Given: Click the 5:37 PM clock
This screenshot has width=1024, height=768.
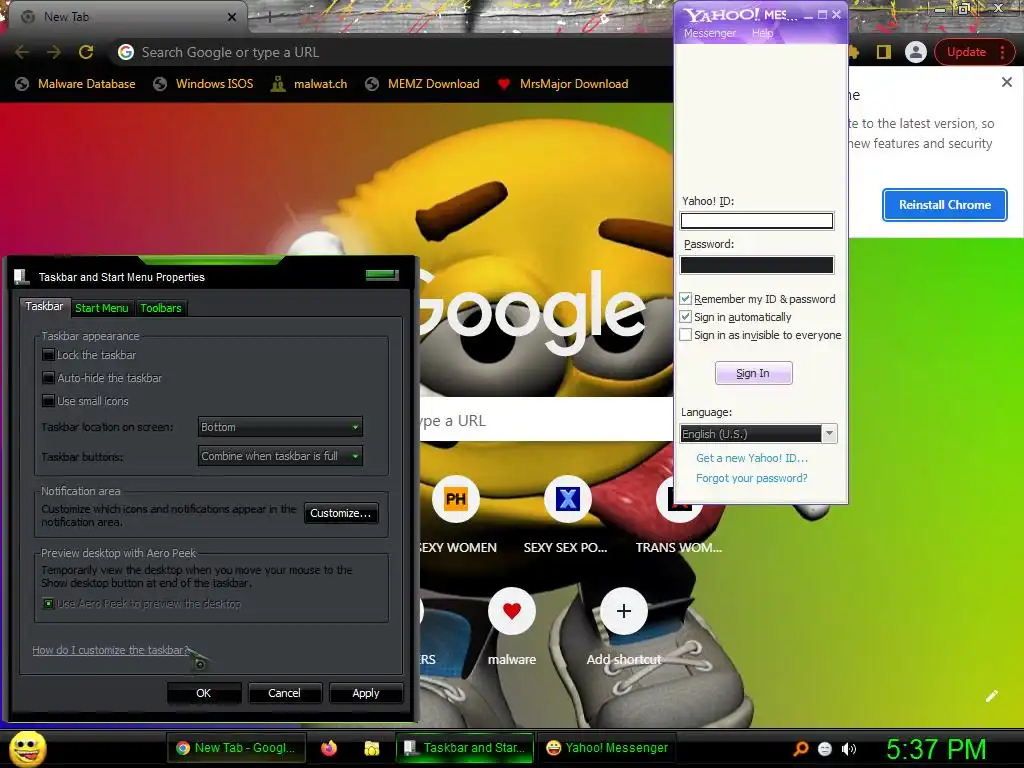Looking at the screenshot, I should pyautogui.click(x=936, y=749).
